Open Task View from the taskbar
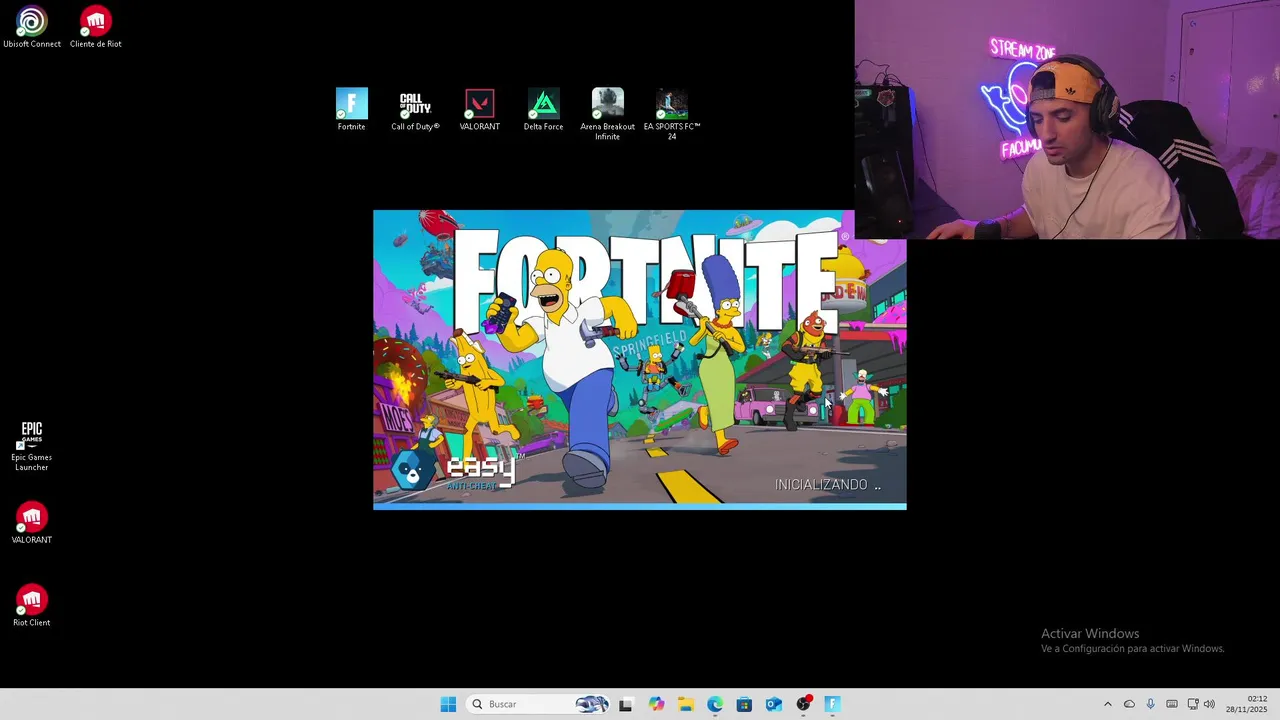The width and height of the screenshot is (1280, 720). pos(625,704)
